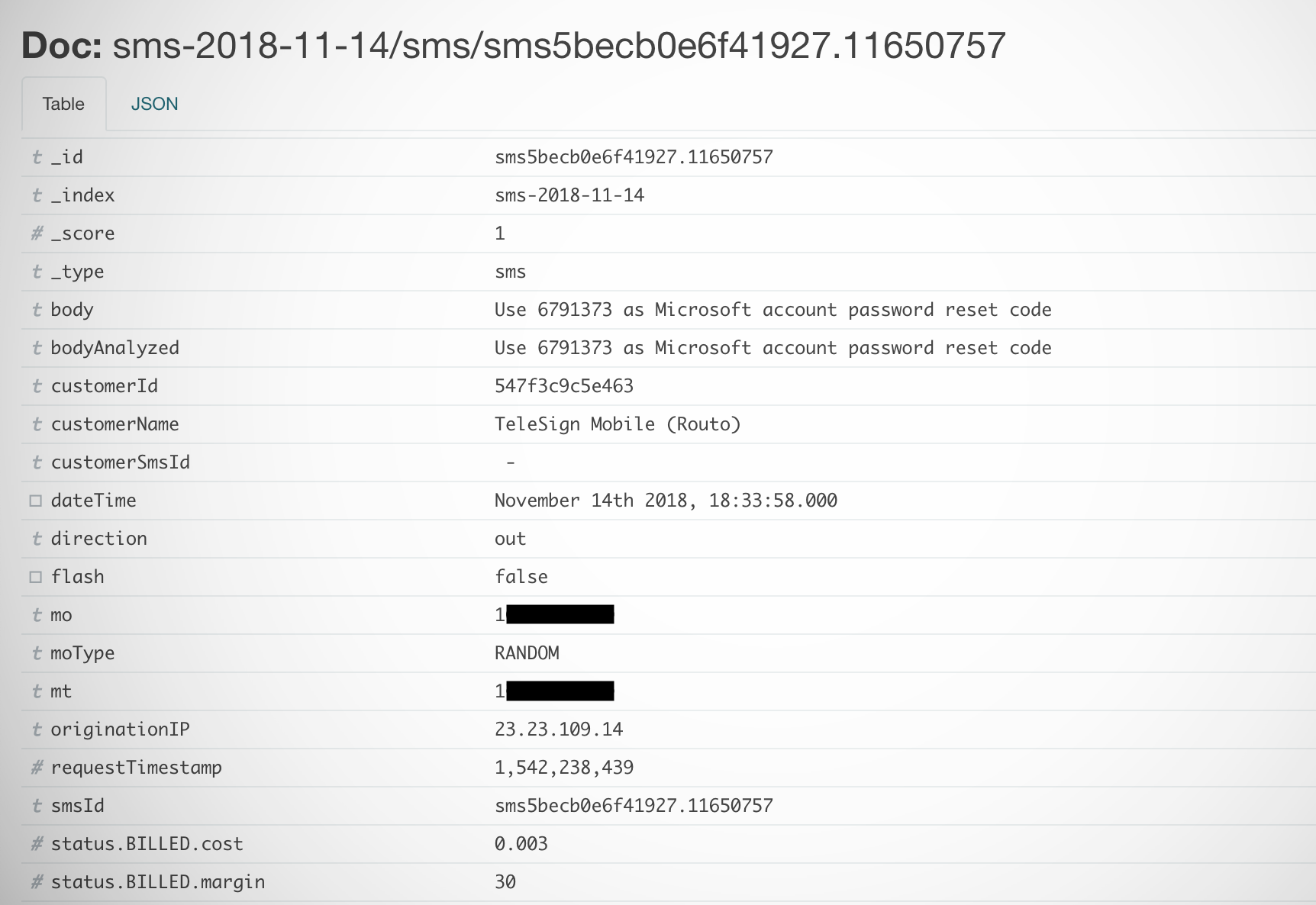Viewport: 1316px width, 905px height.
Task: Click the string type icon beside _id
Action: pos(37,157)
